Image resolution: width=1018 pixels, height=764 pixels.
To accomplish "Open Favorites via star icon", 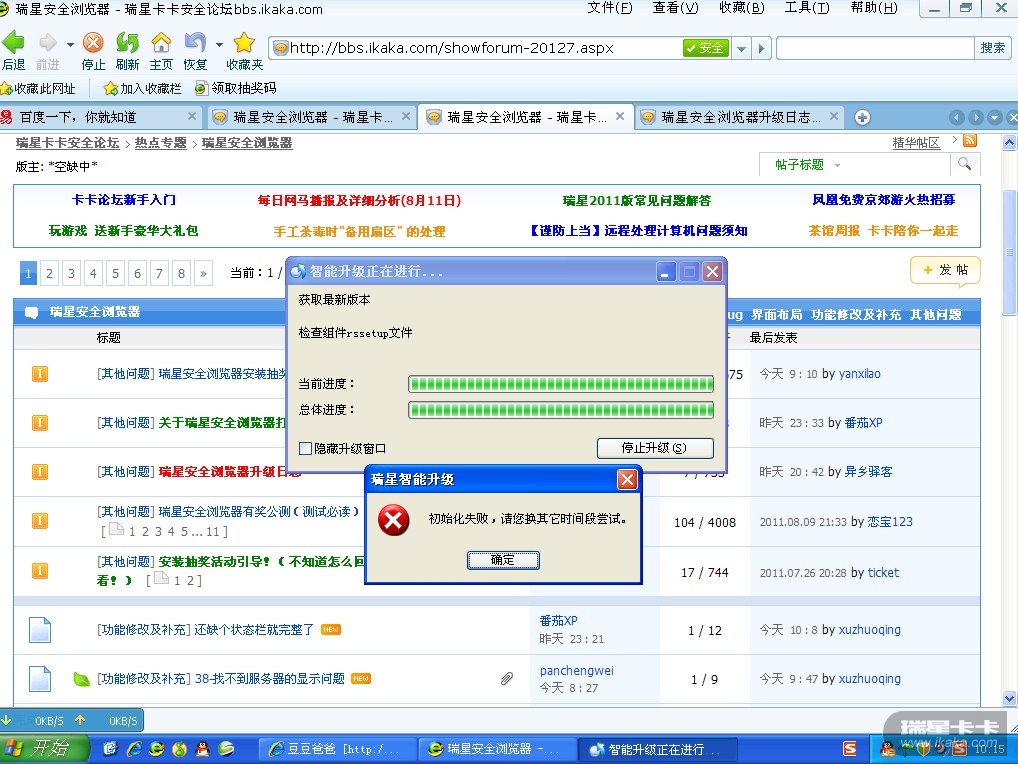I will [x=244, y=43].
